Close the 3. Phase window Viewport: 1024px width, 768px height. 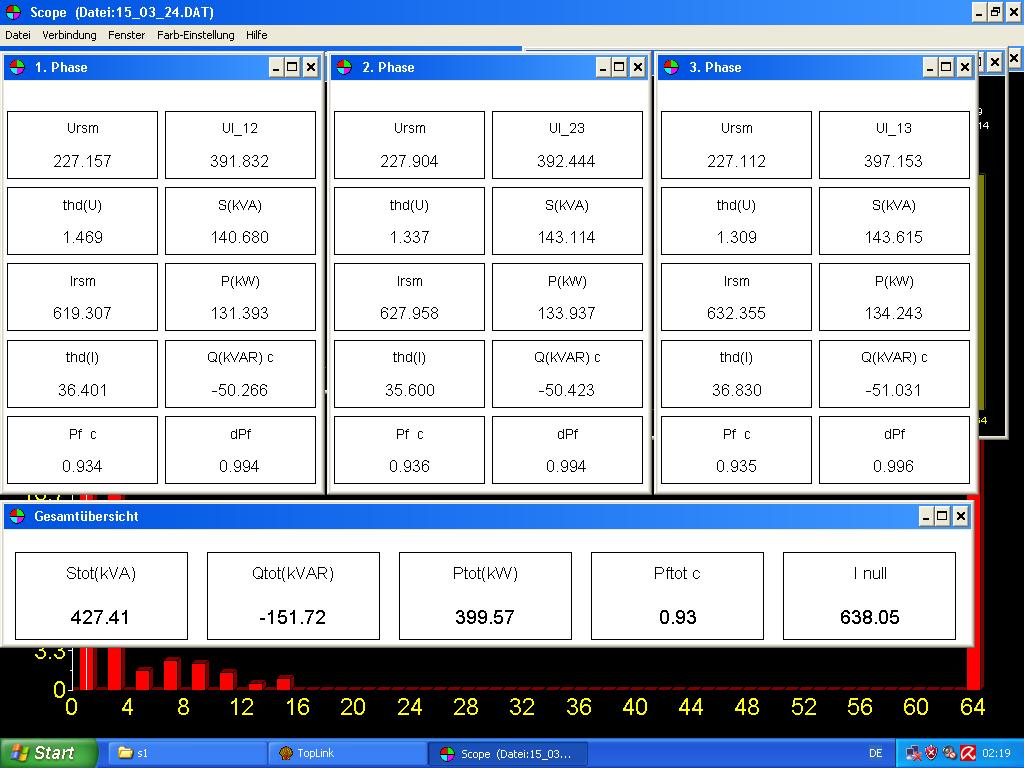pos(965,67)
